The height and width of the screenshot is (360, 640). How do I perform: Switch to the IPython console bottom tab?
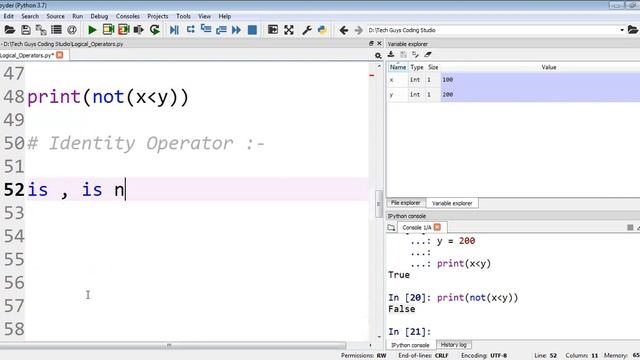point(410,345)
